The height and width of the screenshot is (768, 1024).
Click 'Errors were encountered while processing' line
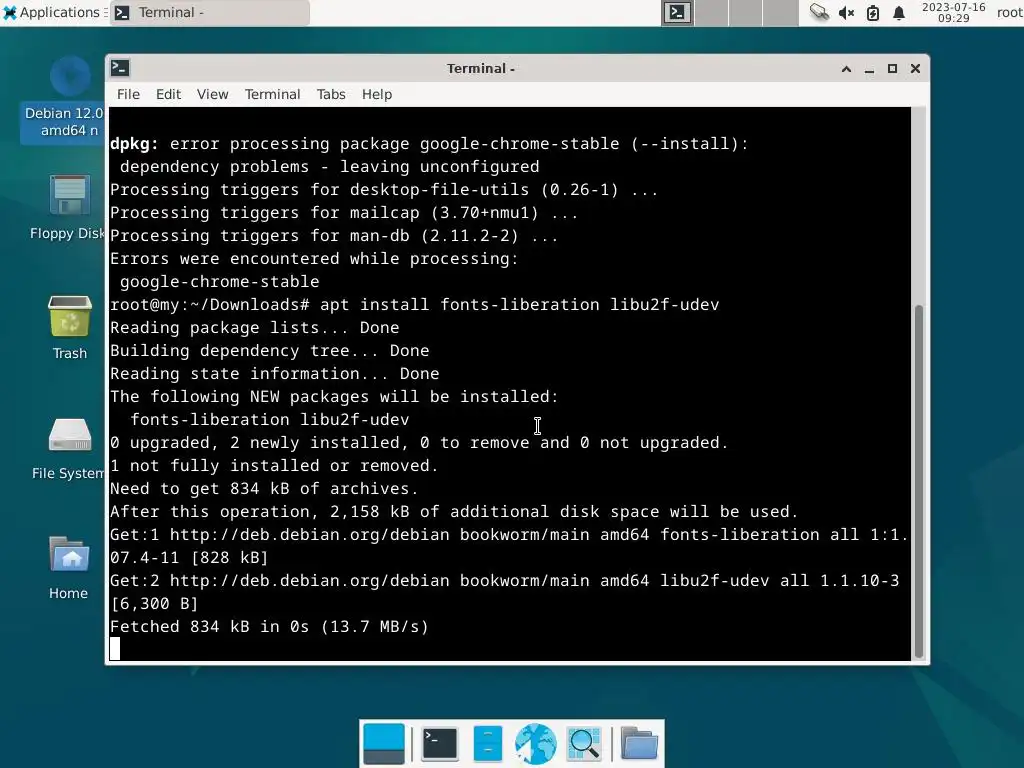pos(314,259)
